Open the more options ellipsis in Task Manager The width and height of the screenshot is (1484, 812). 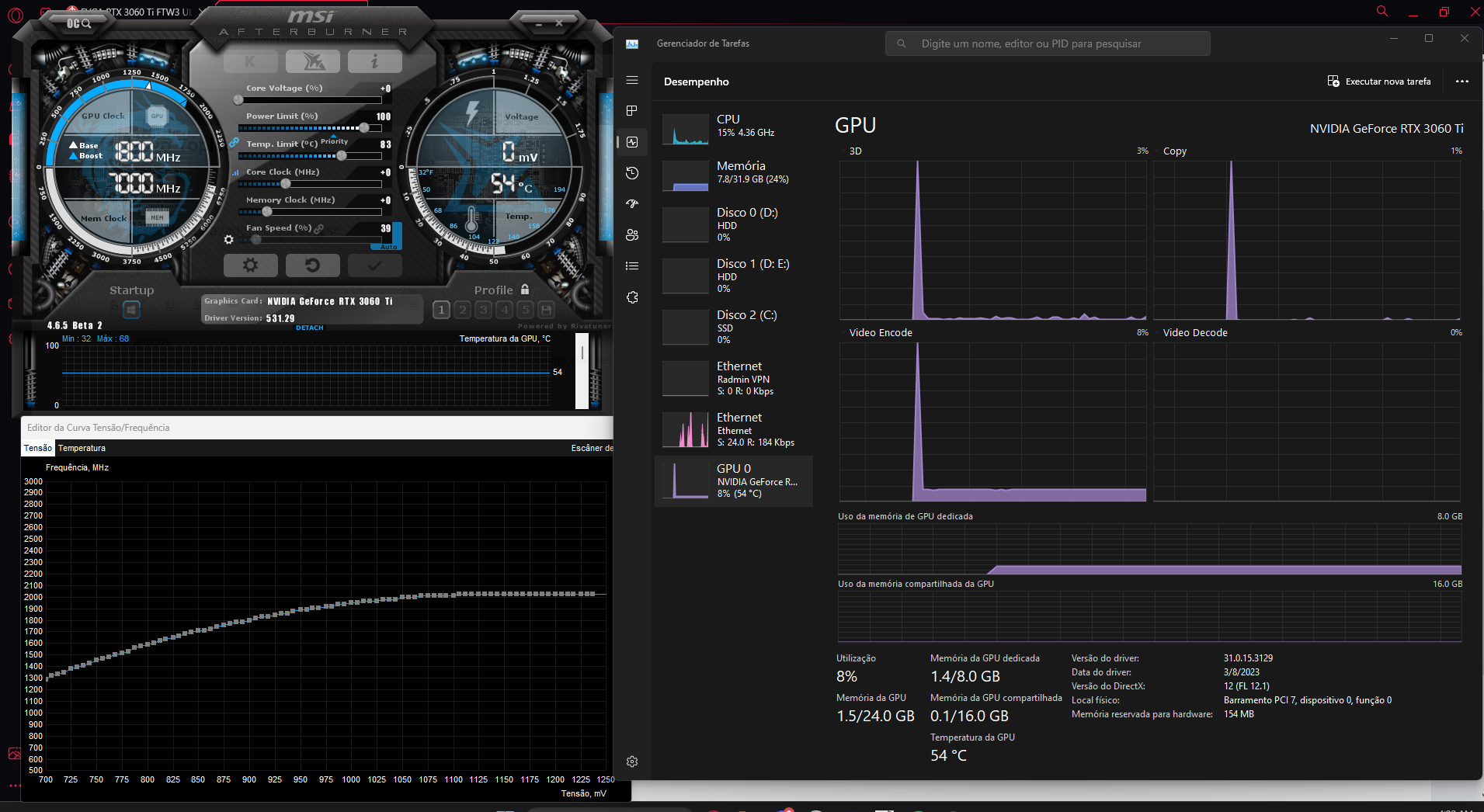(1462, 82)
